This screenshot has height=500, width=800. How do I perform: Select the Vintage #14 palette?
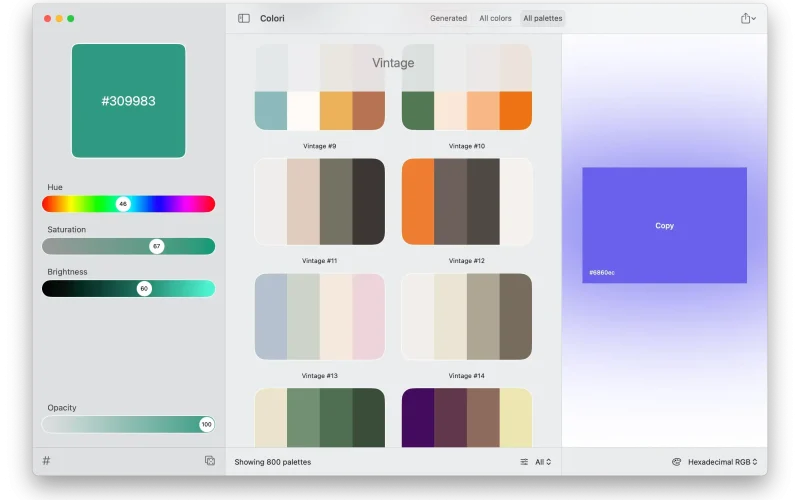click(467, 316)
